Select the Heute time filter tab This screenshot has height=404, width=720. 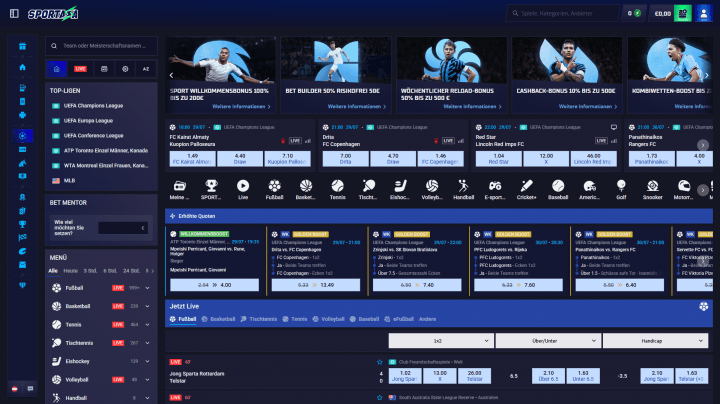pos(70,271)
